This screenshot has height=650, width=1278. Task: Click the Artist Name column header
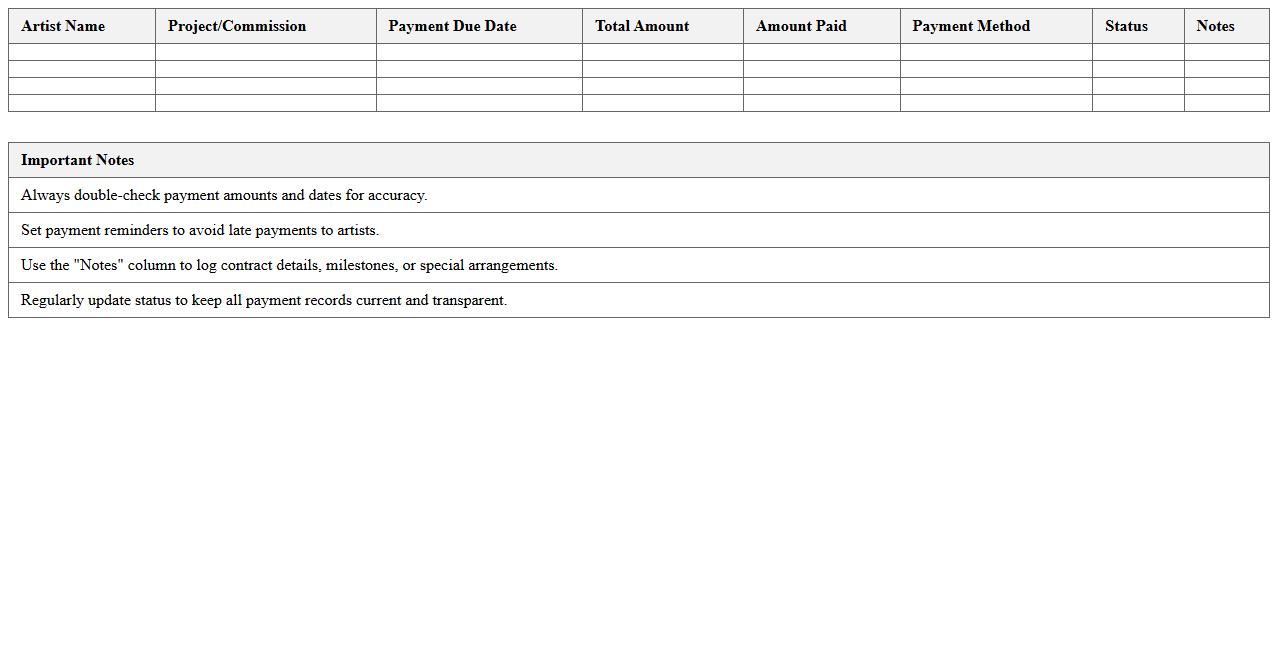click(63, 26)
